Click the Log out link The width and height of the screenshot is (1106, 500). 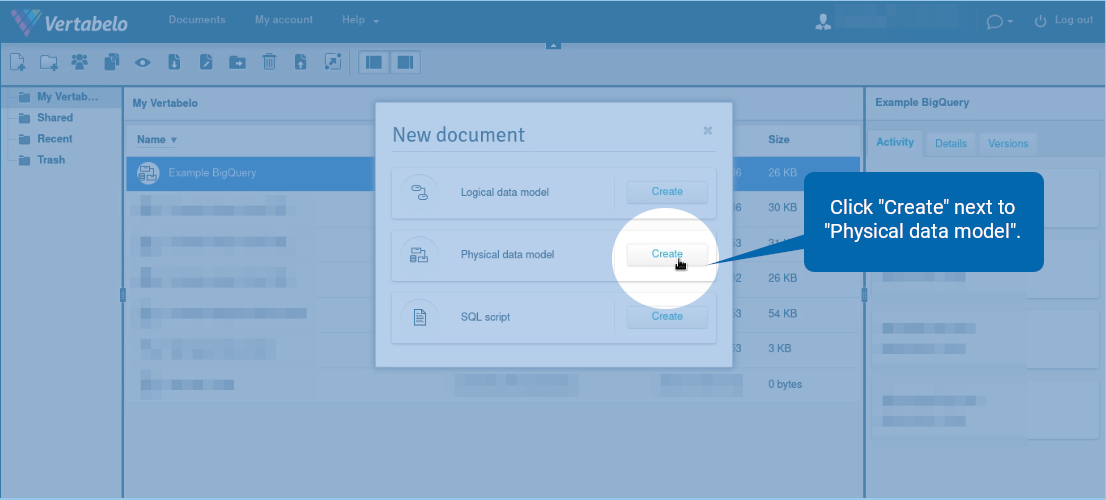tap(1064, 20)
